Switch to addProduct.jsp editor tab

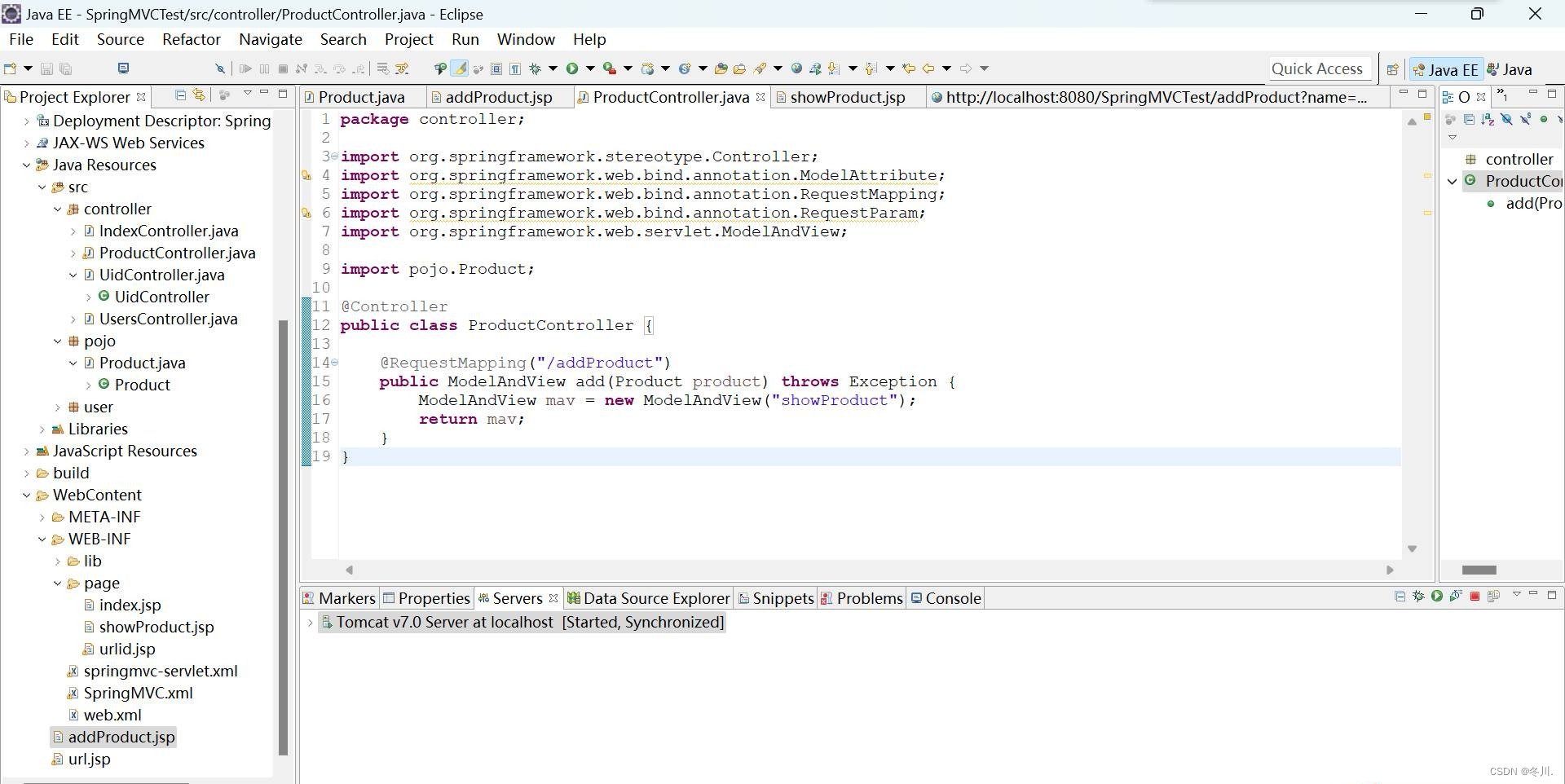click(x=499, y=97)
